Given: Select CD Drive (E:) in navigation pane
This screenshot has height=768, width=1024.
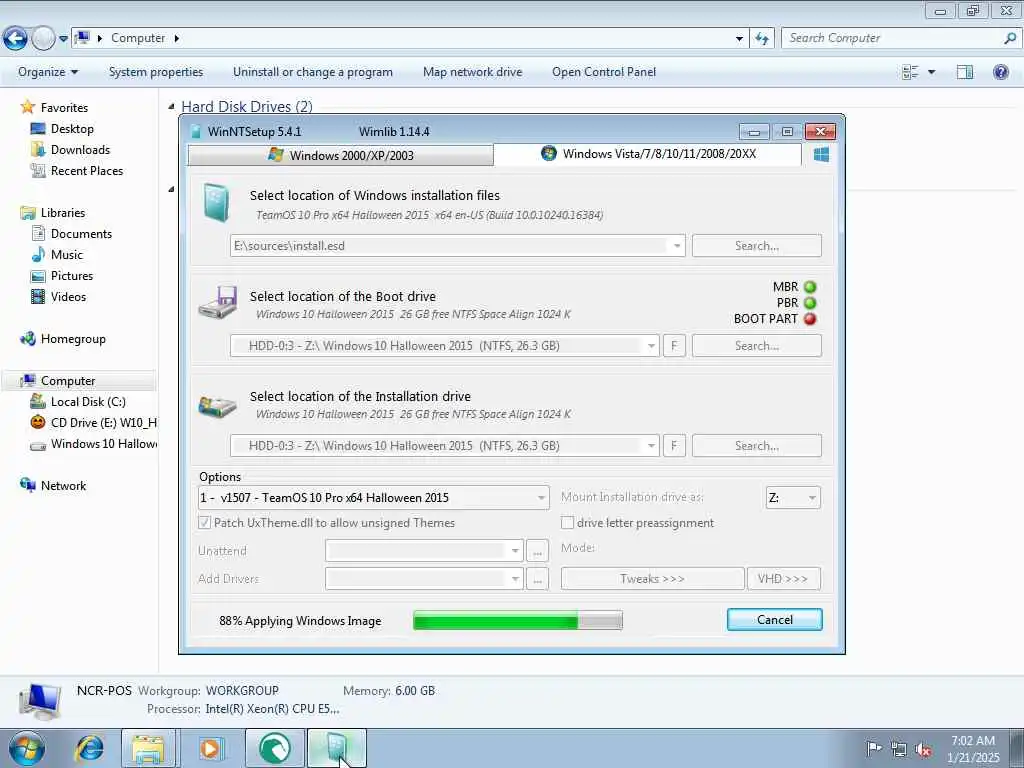Looking at the screenshot, I should point(93,423).
